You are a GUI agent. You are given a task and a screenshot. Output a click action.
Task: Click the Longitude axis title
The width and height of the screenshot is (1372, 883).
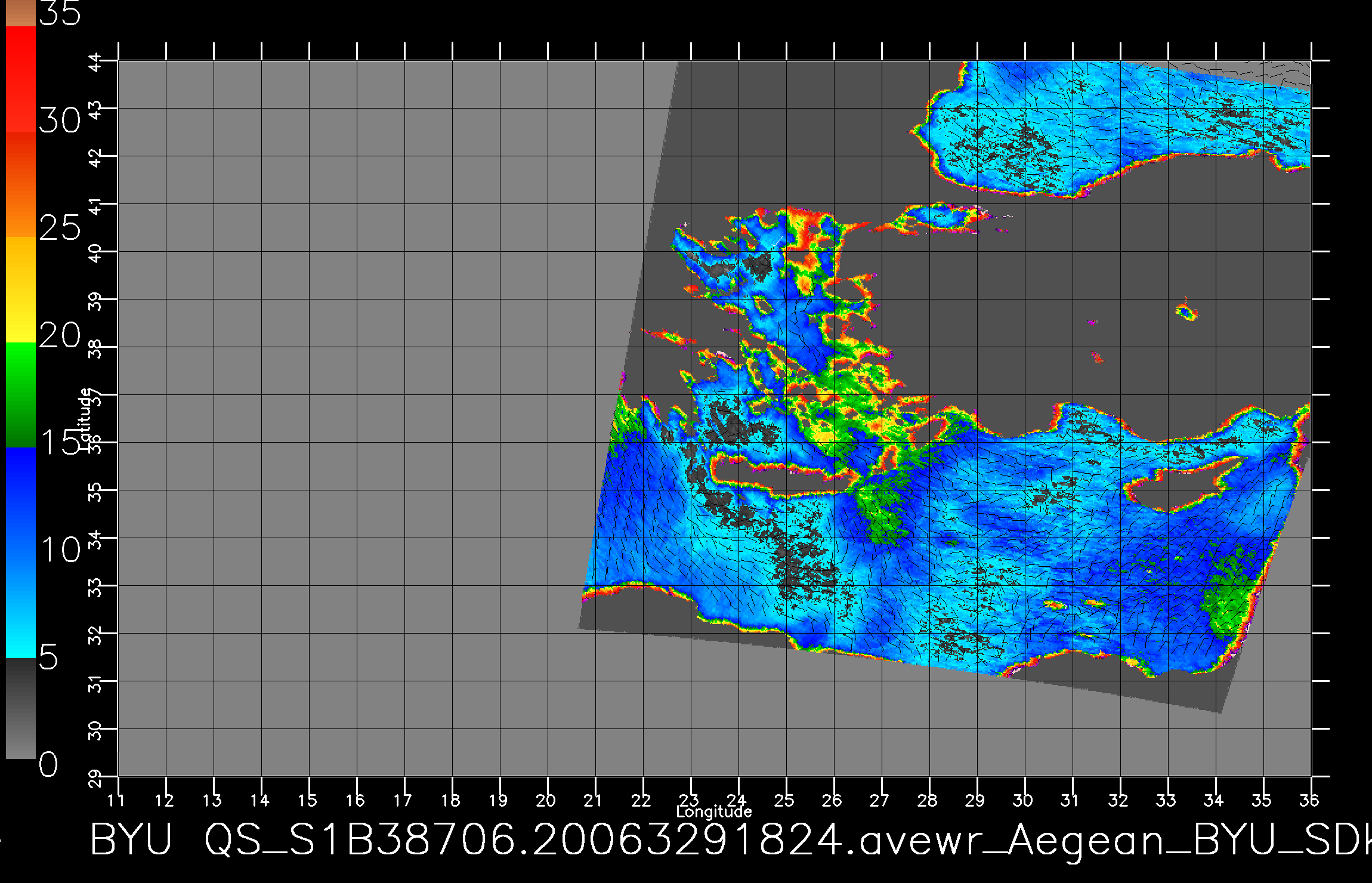pos(714,812)
